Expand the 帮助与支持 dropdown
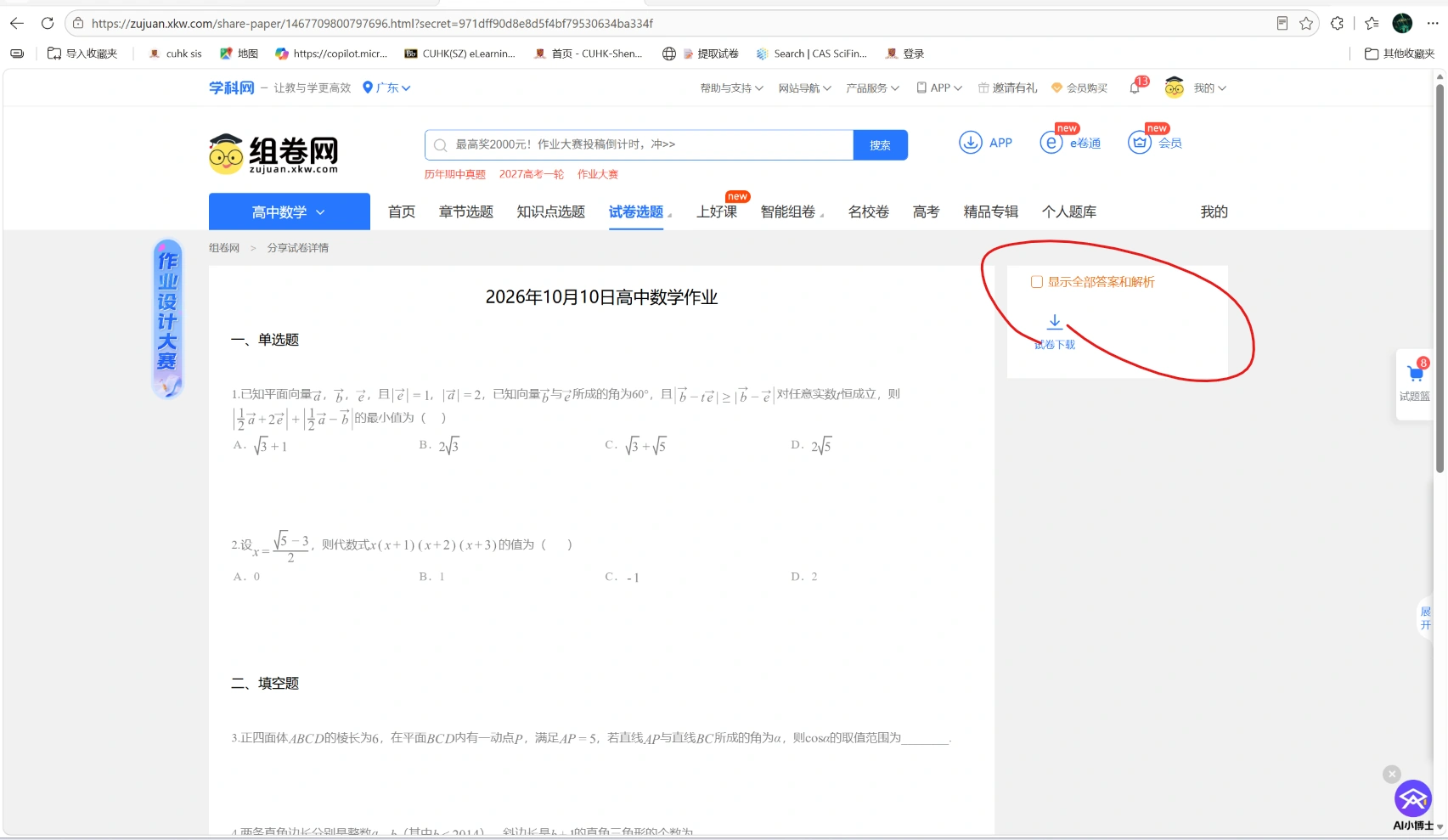The height and width of the screenshot is (840, 1448). (x=731, y=87)
